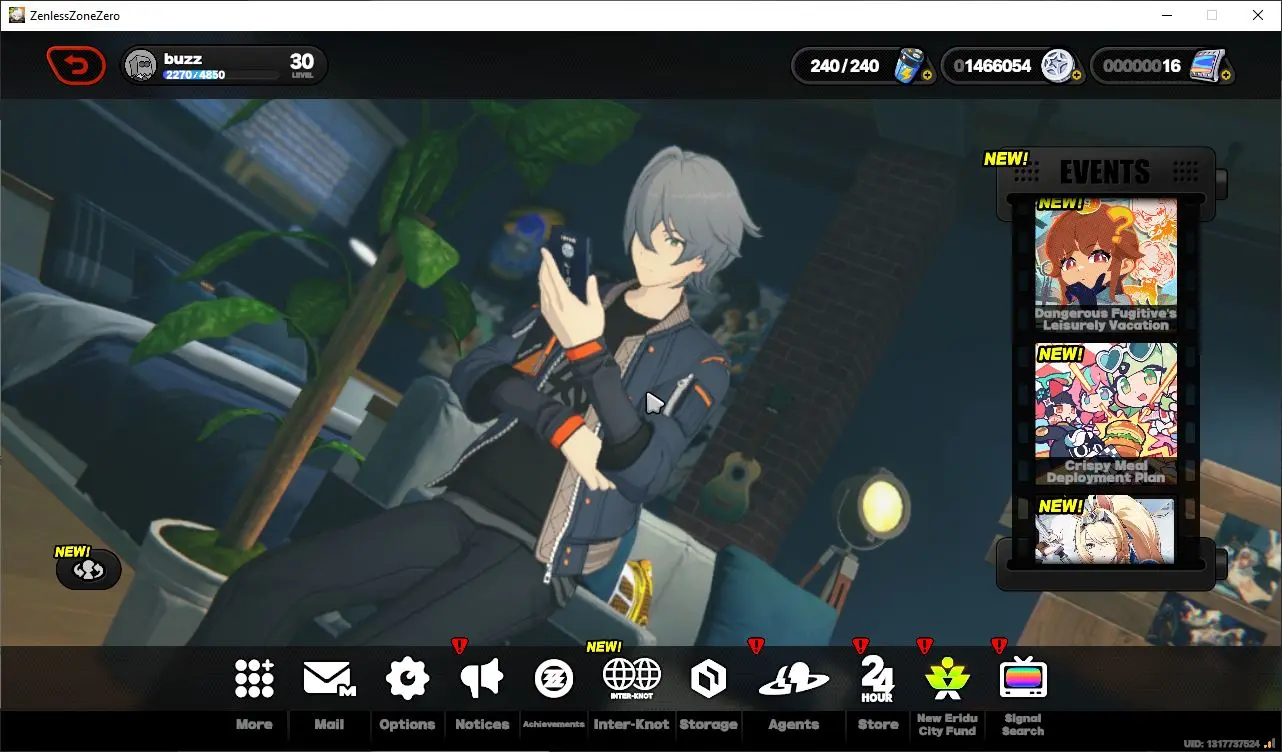Image resolution: width=1282 pixels, height=752 pixels.
Task: Click the Mail label
Action: coord(329,725)
